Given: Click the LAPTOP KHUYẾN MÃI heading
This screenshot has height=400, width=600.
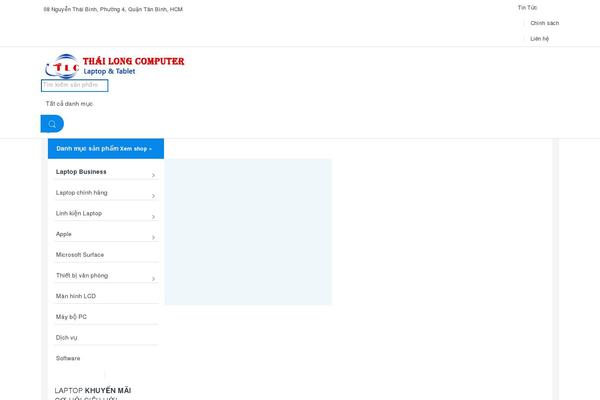Looking at the screenshot, I should pos(93,390).
